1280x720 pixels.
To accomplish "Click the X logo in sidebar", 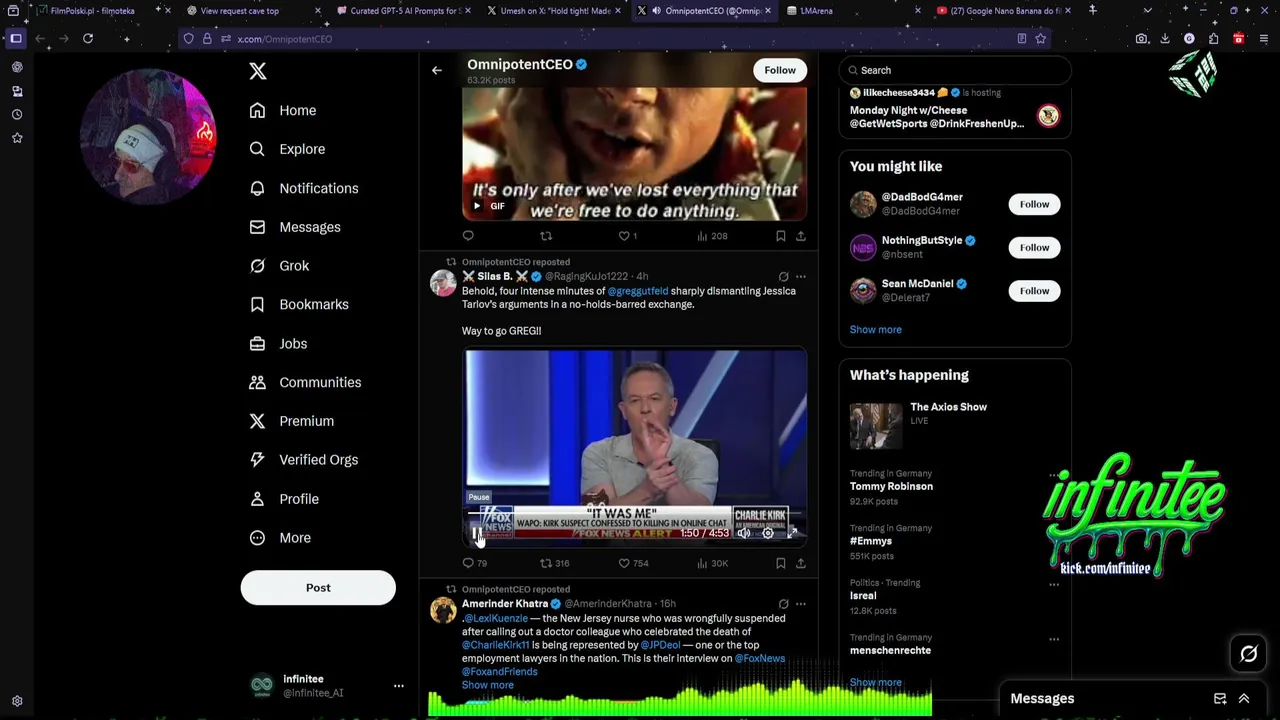I will point(258,71).
